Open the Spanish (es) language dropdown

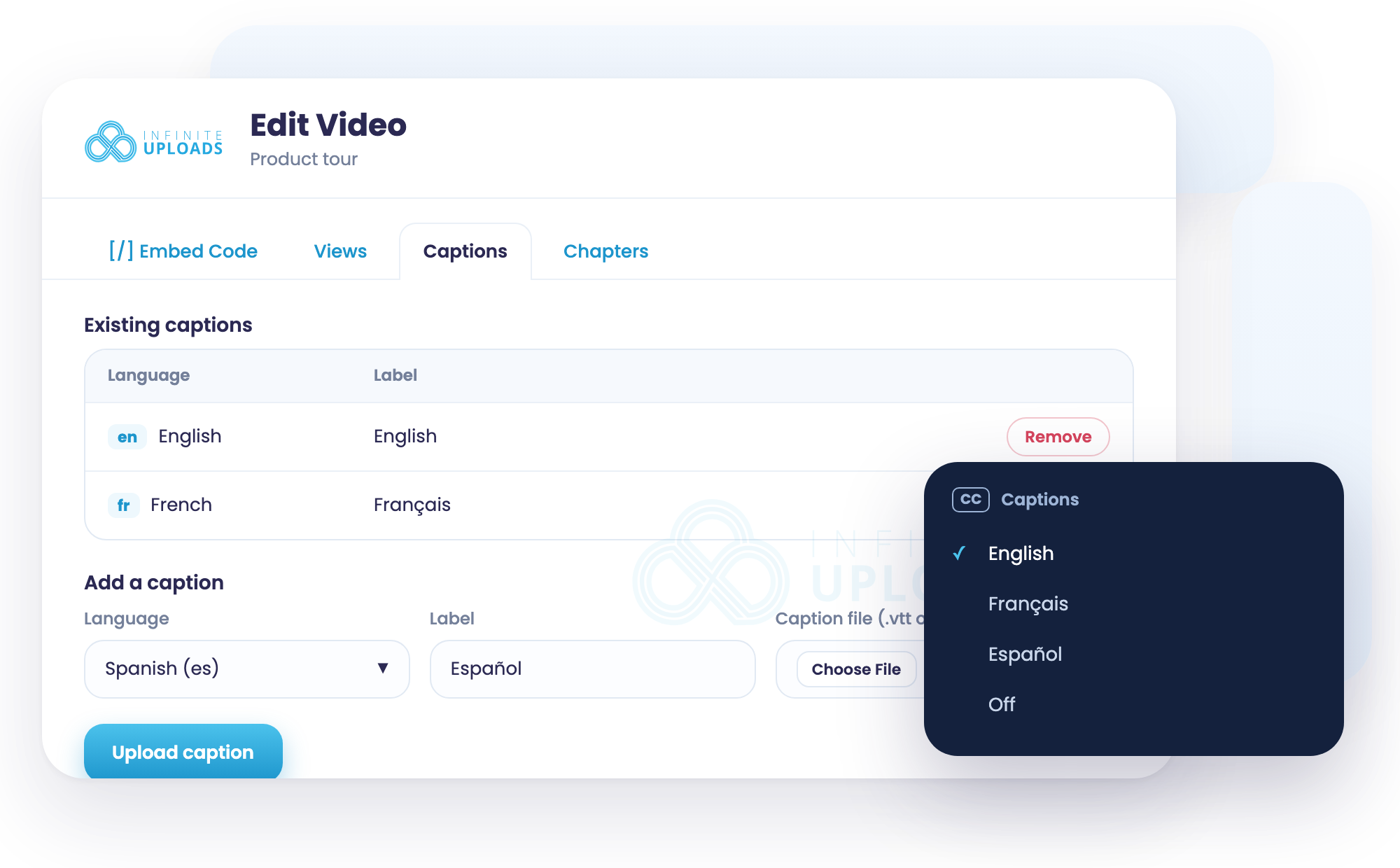(247, 668)
